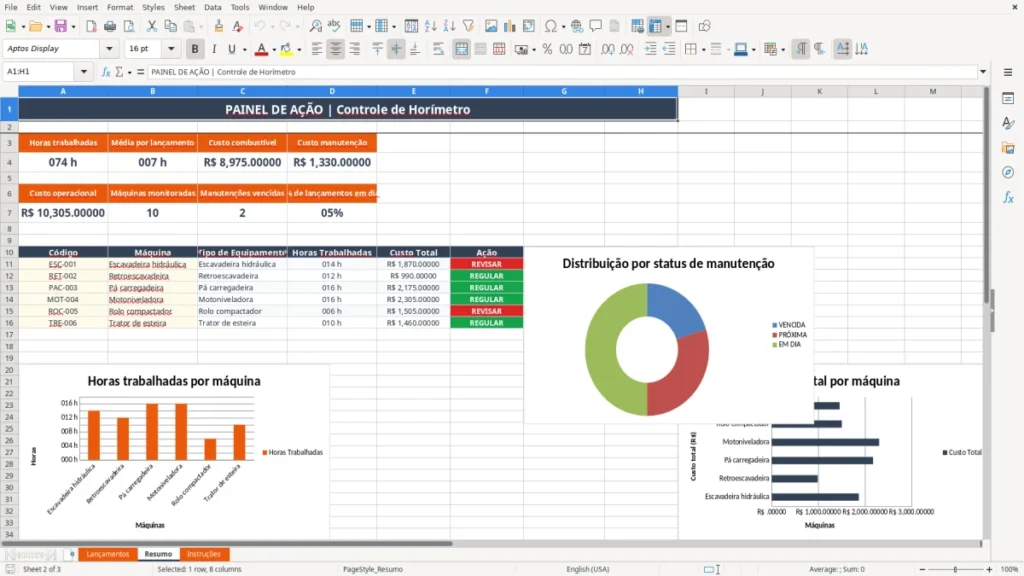Click the Insert Image icon
The height and width of the screenshot is (576, 1024).
[x=491, y=26]
